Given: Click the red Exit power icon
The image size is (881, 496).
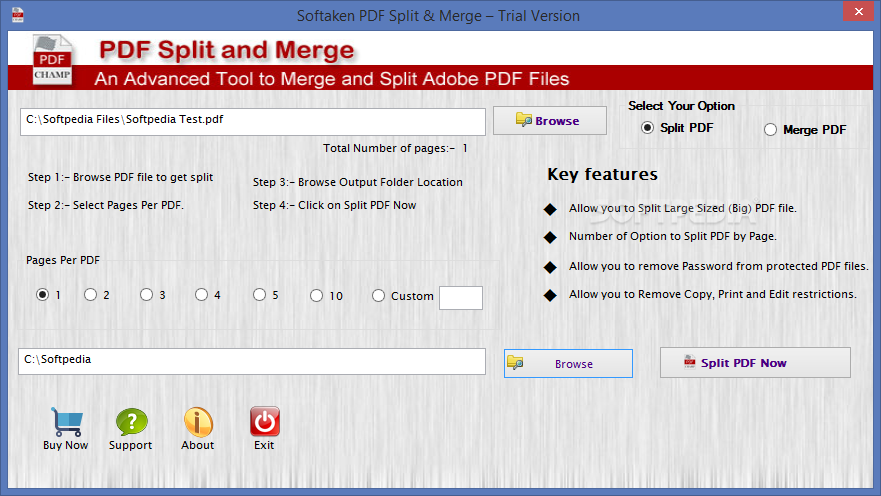Looking at the screenshot, I should (265, 421).
